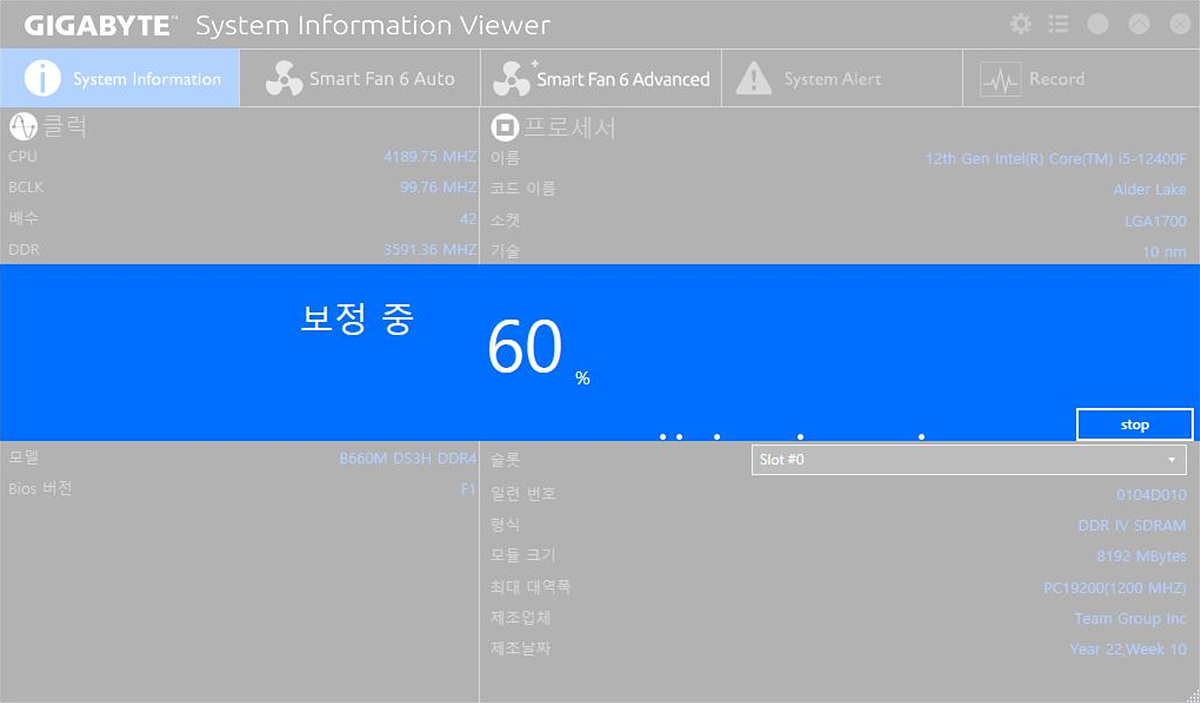Screen dimensions: 1200x703
Task: Click the processor chip icon beside 프로세서
Action: pyautogui.click(x=503, y=128)
